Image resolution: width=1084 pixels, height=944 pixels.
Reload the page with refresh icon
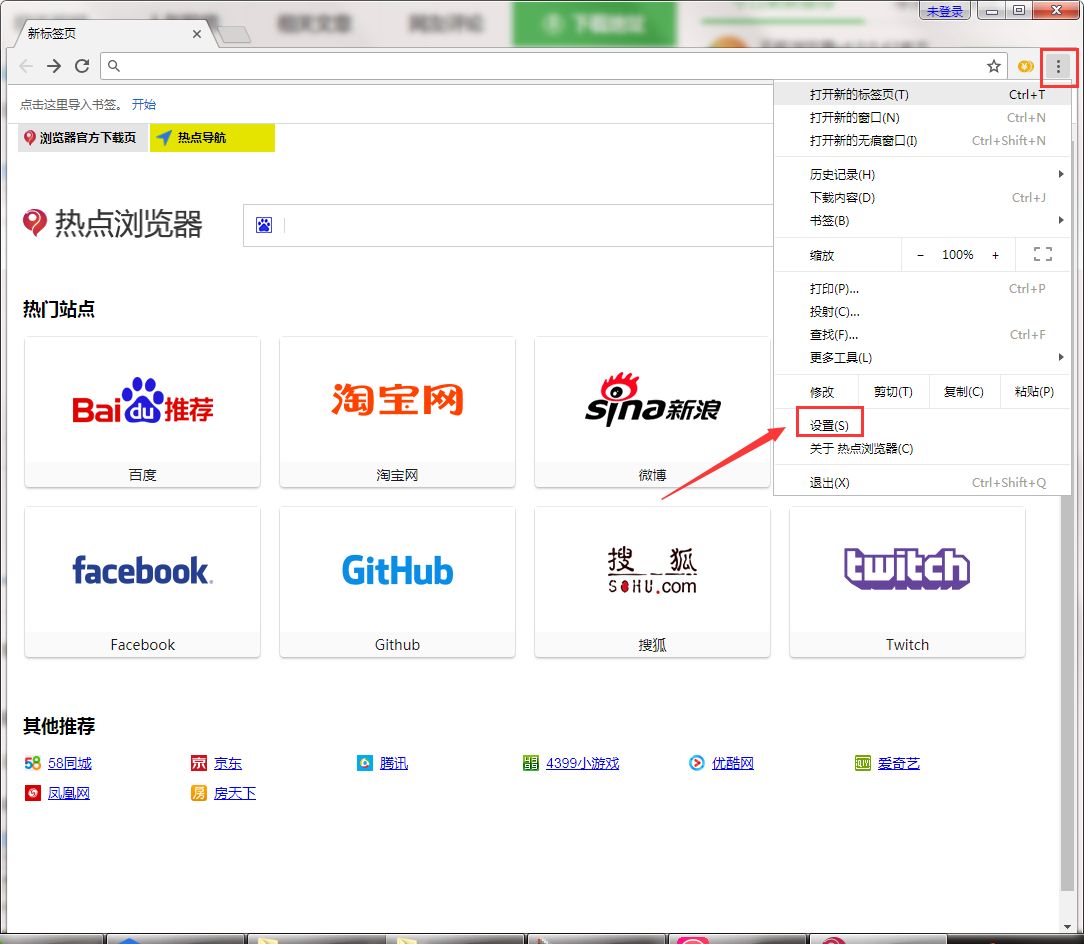point(82,66)
